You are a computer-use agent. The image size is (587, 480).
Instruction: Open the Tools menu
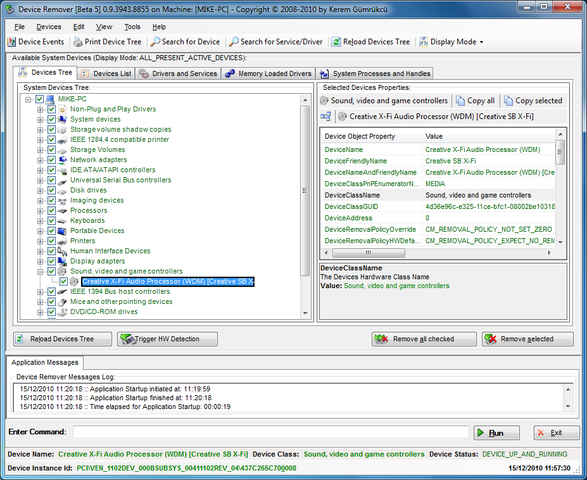tap(132, 27)
